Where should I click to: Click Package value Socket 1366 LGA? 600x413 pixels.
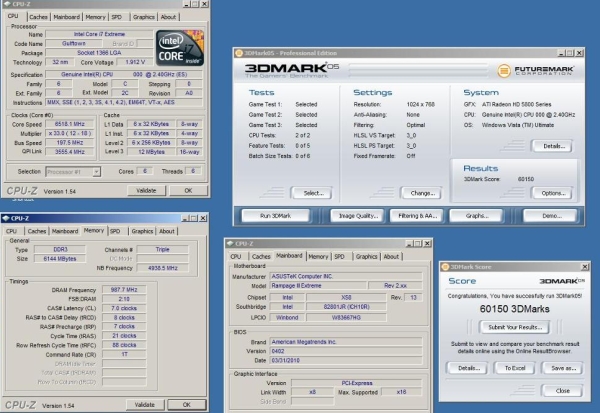[x=99, y=53]
